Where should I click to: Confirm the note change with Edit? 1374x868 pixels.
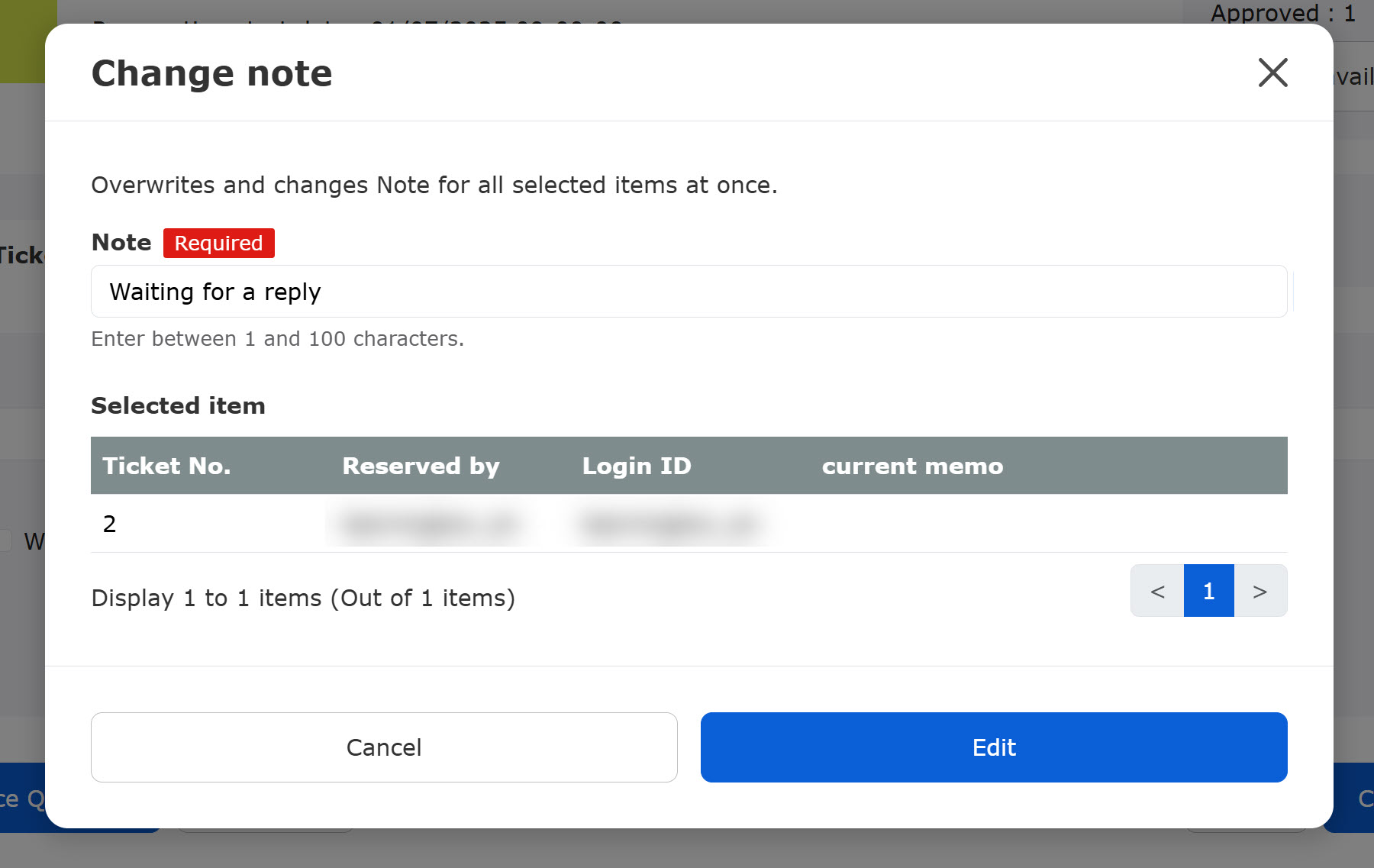(x=994, y=747)
